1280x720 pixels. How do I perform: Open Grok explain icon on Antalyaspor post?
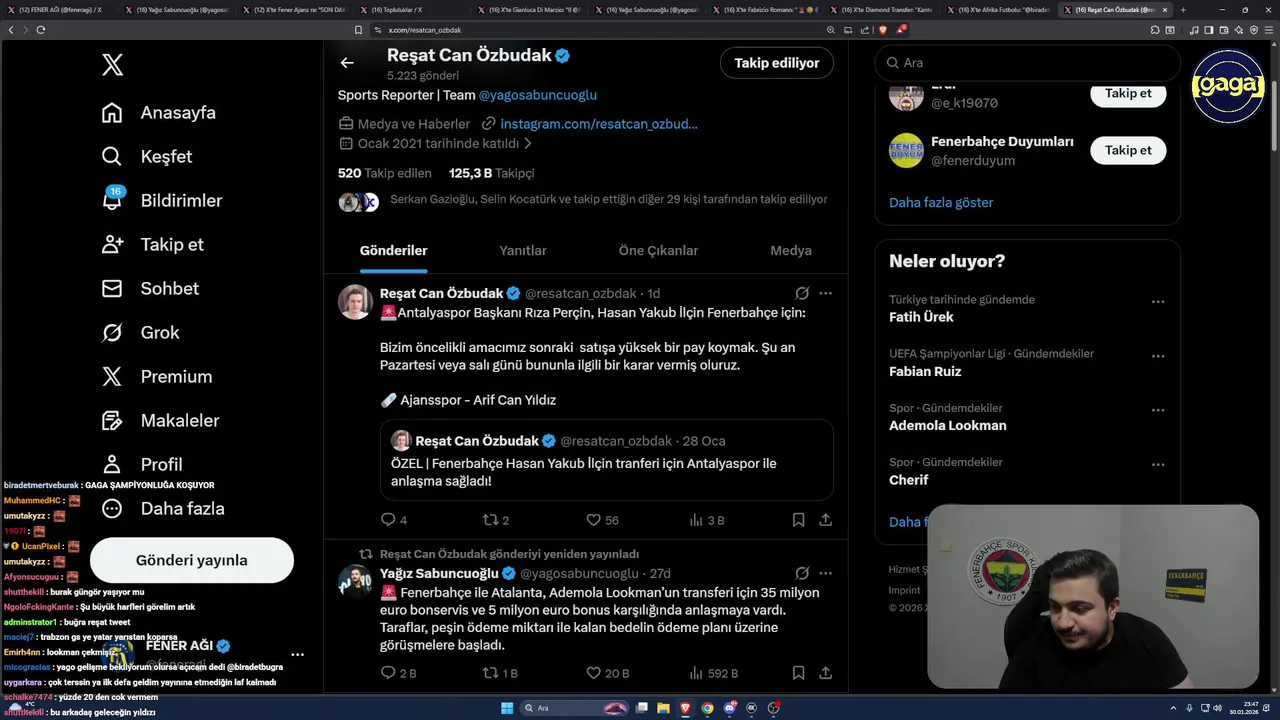pyautogui.click(x=802, y=293)
